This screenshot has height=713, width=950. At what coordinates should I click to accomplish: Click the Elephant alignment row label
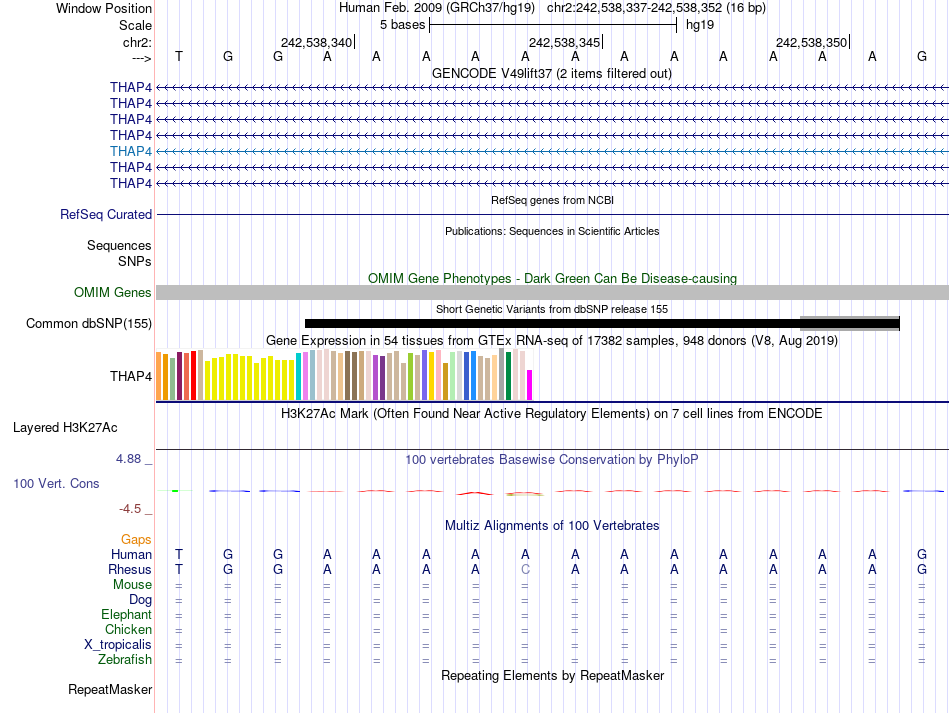tap(127, 614)
